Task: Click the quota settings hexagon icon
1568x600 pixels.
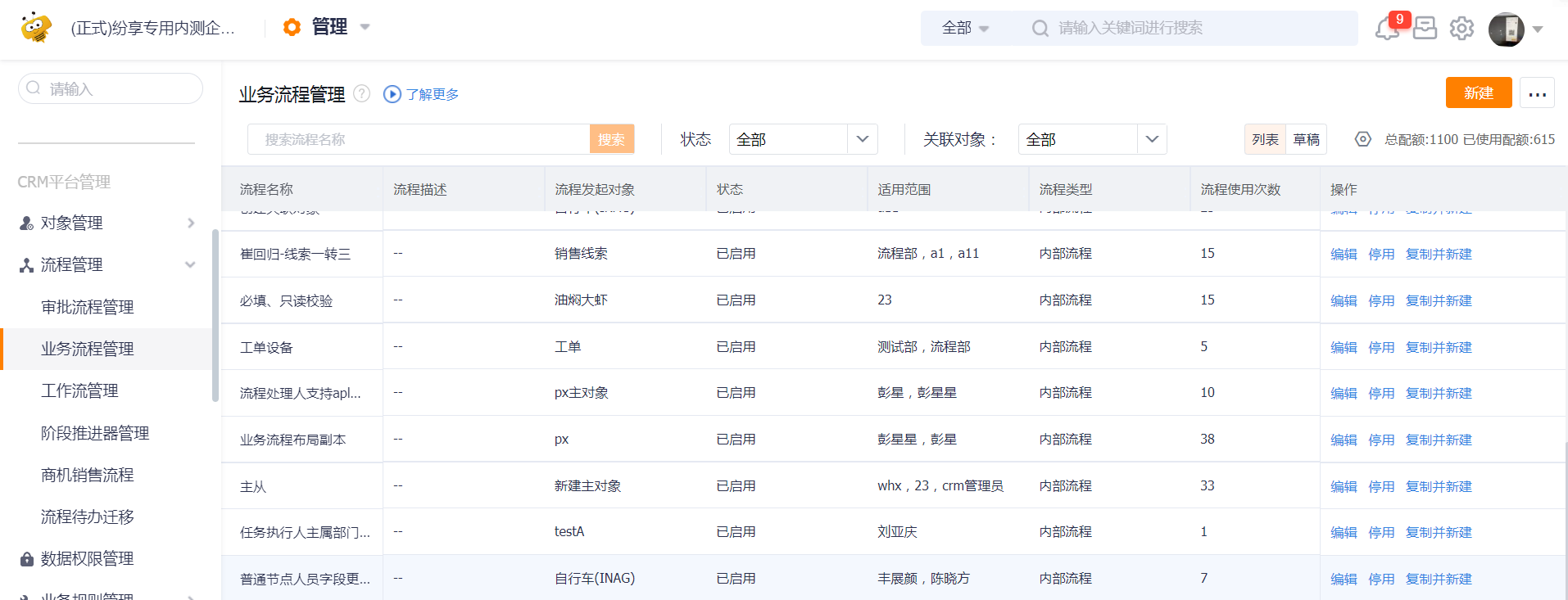Action: 1363,139
